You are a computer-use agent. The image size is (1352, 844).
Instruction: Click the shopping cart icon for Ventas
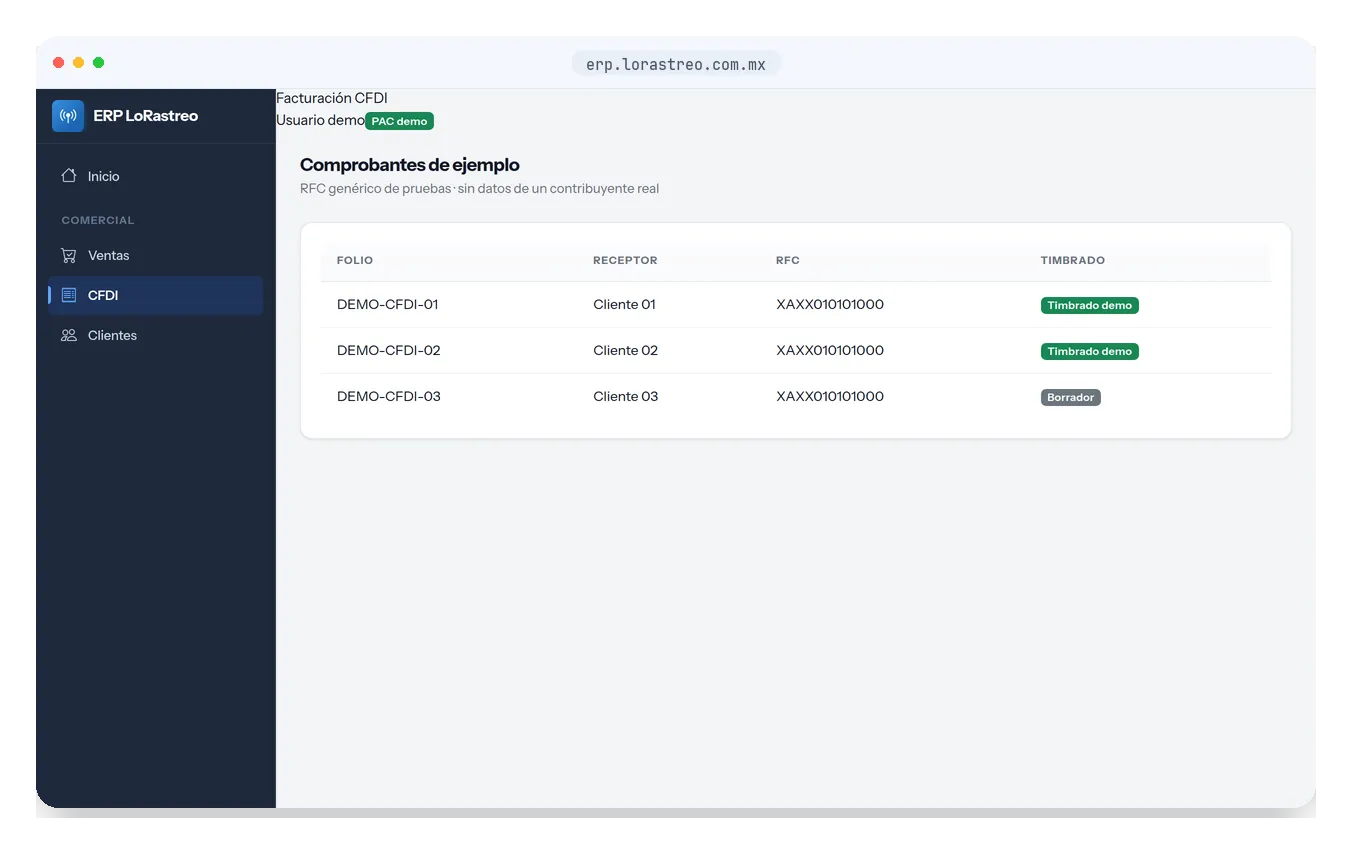coord(69,256)
